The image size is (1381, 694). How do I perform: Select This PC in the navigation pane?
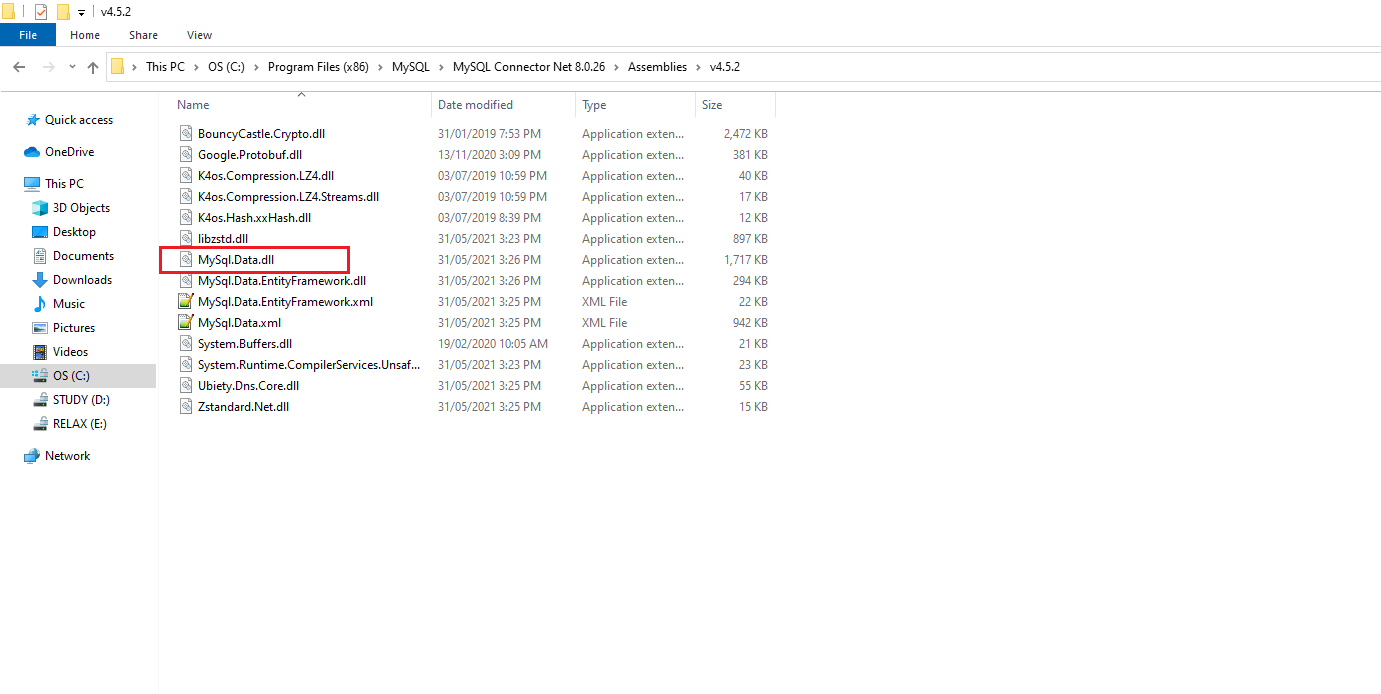64,184
